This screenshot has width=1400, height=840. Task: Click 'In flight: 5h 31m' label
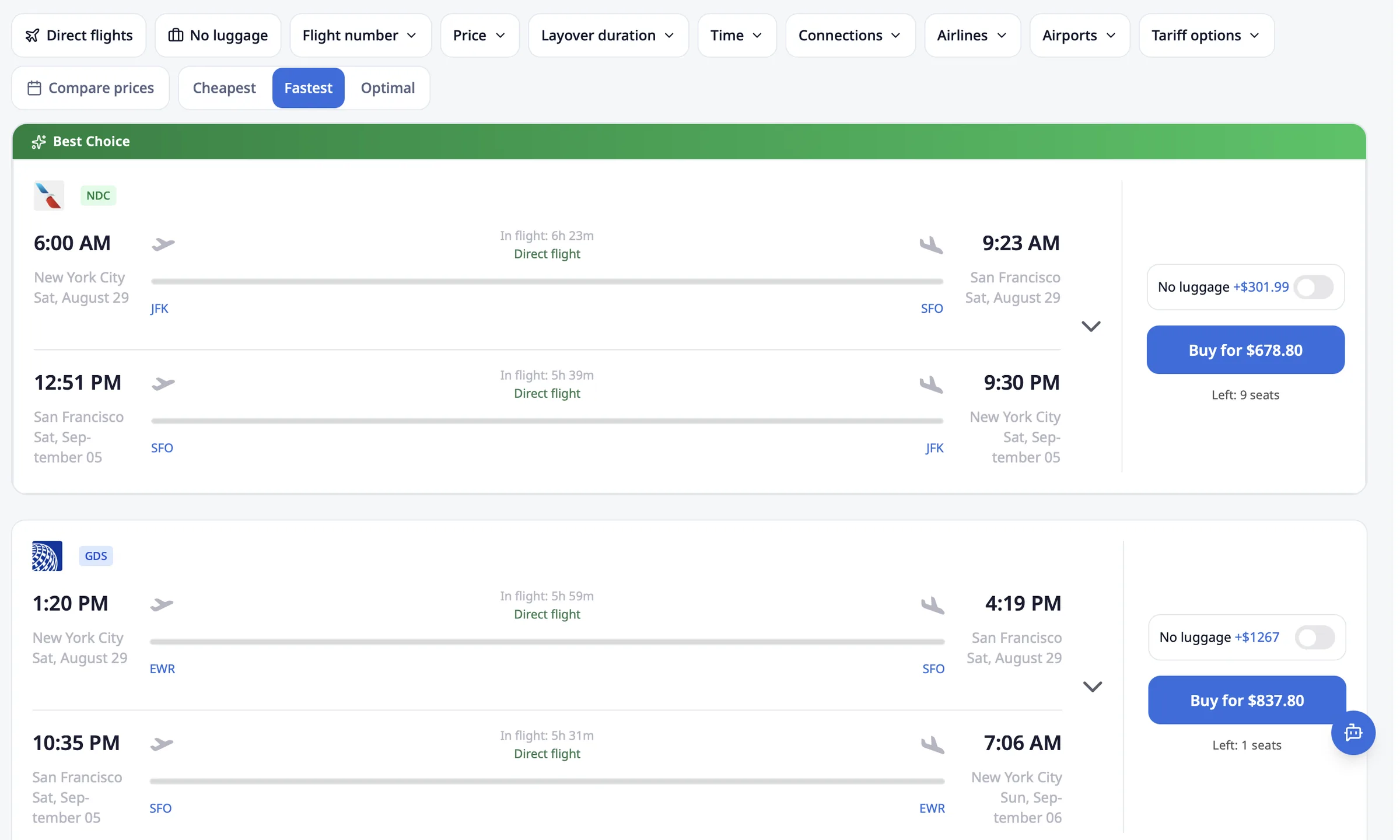tap(547, 736)
